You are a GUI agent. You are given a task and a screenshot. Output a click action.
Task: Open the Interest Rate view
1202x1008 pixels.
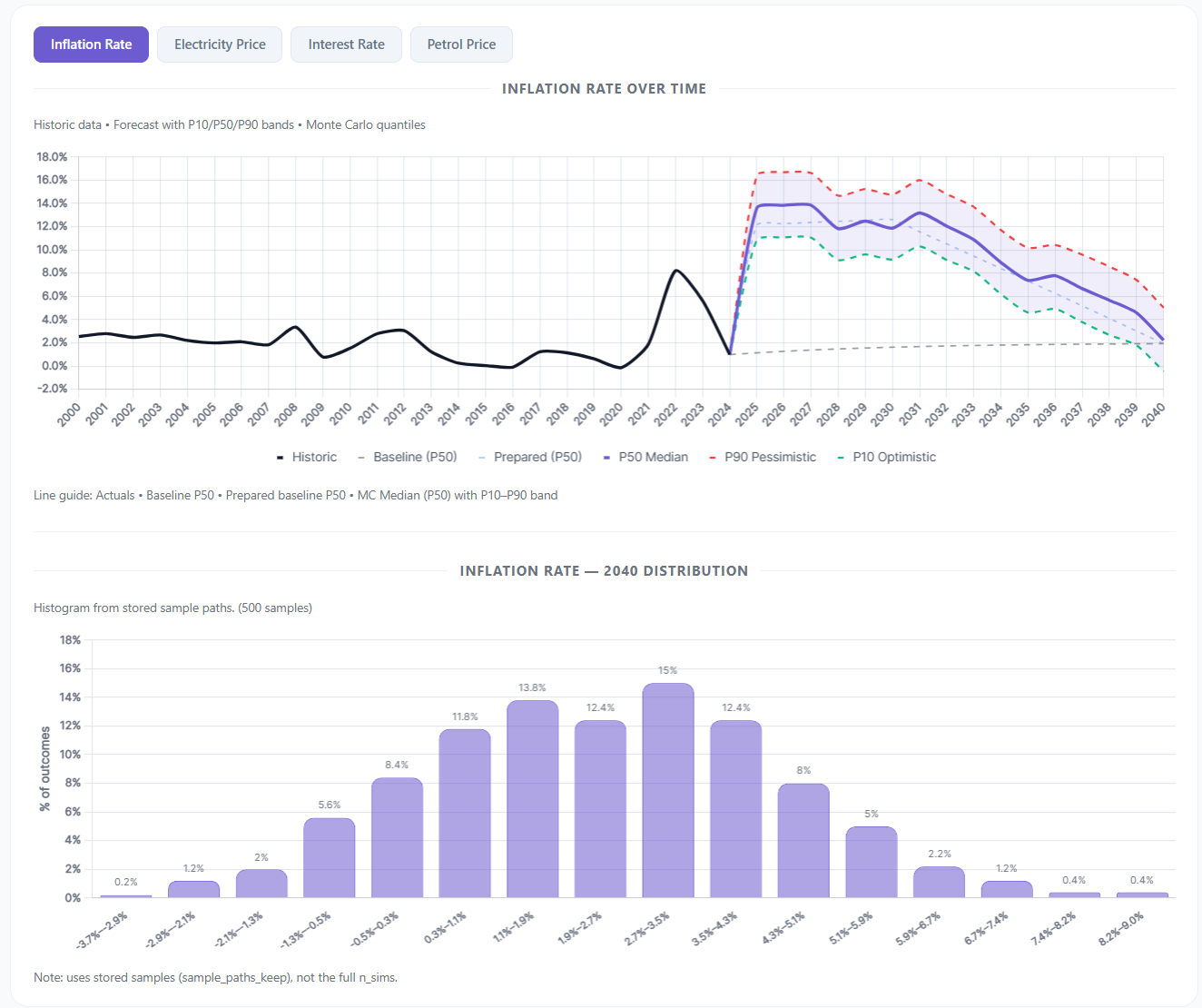click(346, 44)
